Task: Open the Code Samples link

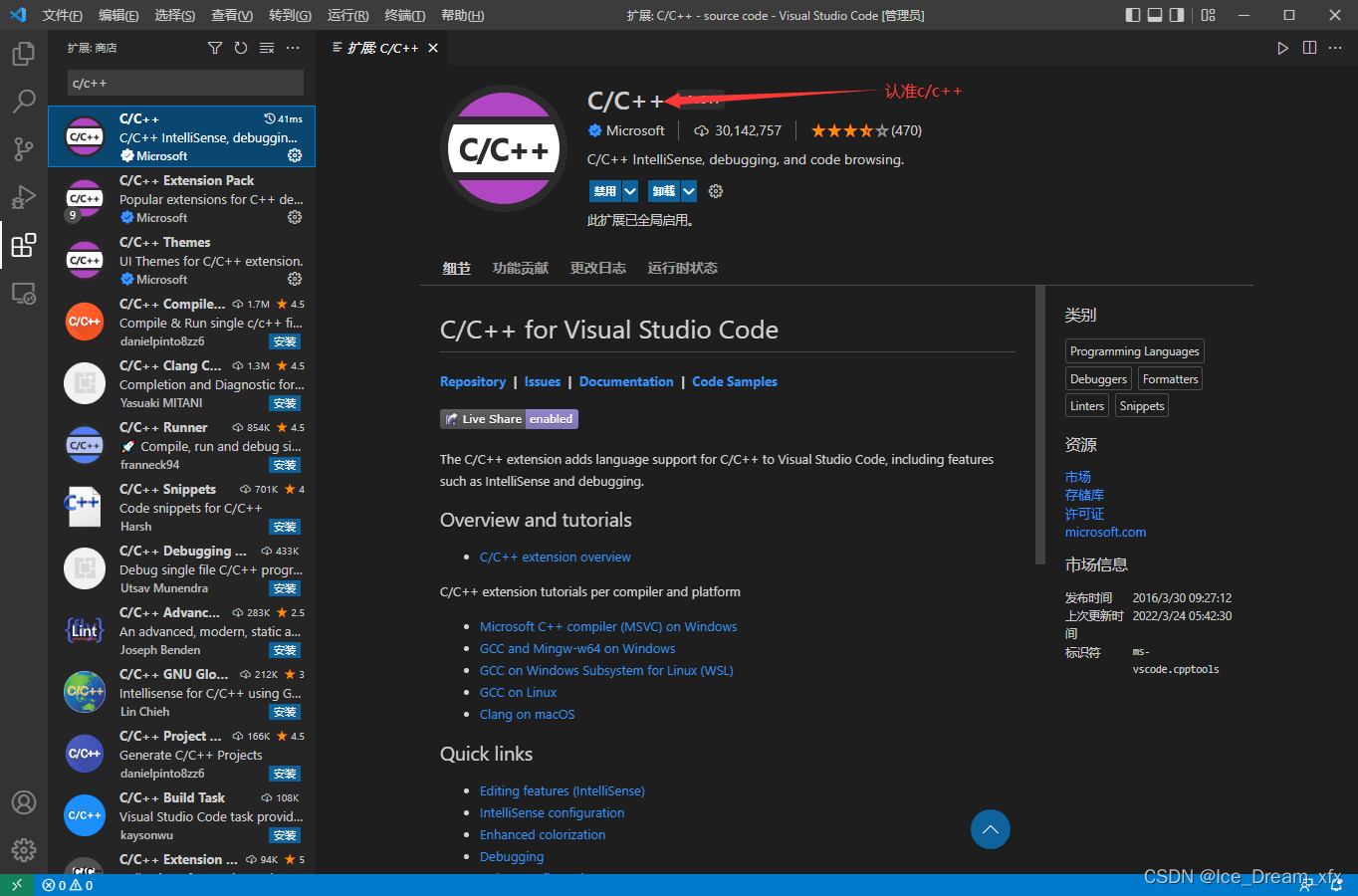Action: click(x=735, y=382)
